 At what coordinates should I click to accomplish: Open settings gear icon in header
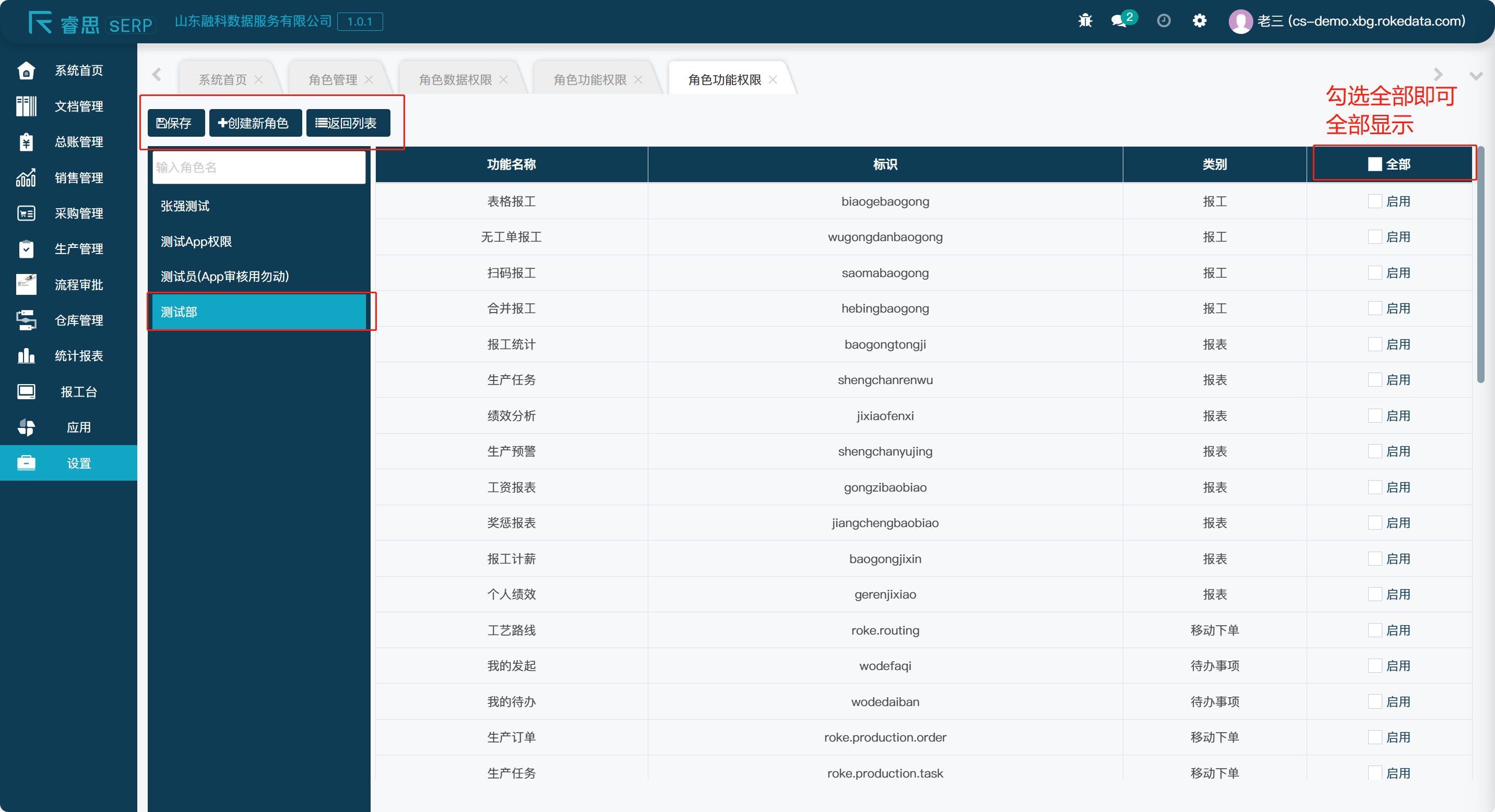tap(1199, 21)
